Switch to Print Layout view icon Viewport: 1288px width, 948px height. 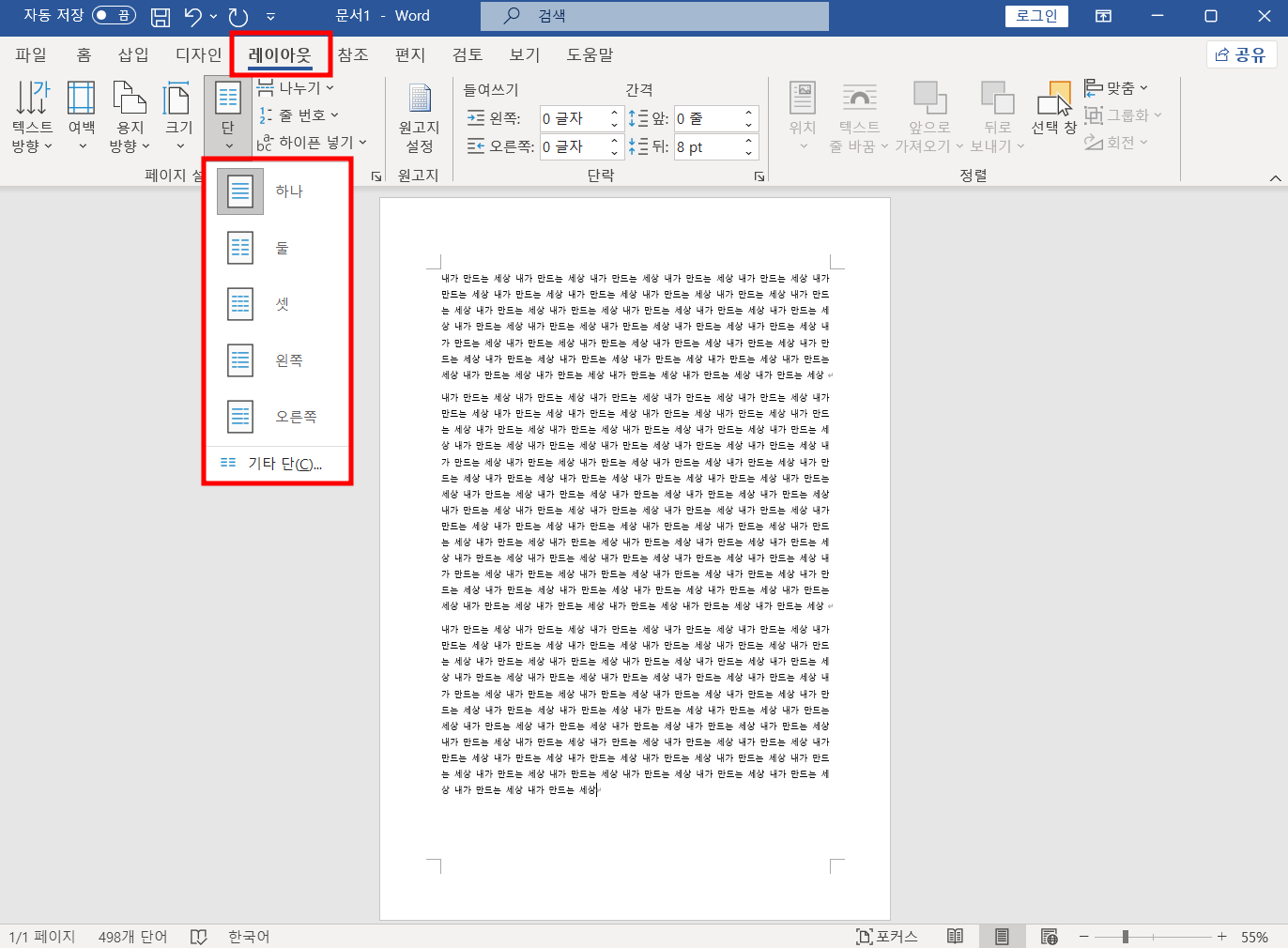(1002, 937)
